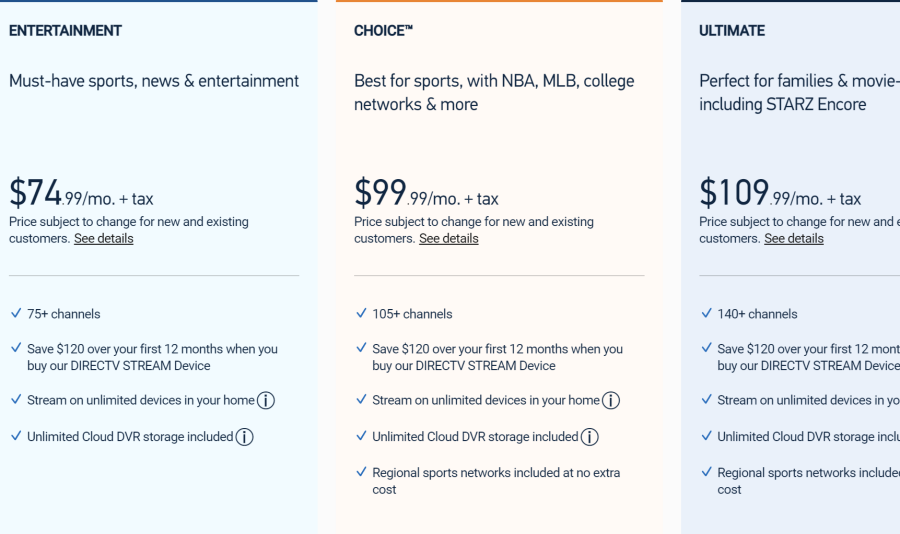Click the $99.99/mo. price text
The height and width of the screenshot is (534, 900).
click(426, 193)
